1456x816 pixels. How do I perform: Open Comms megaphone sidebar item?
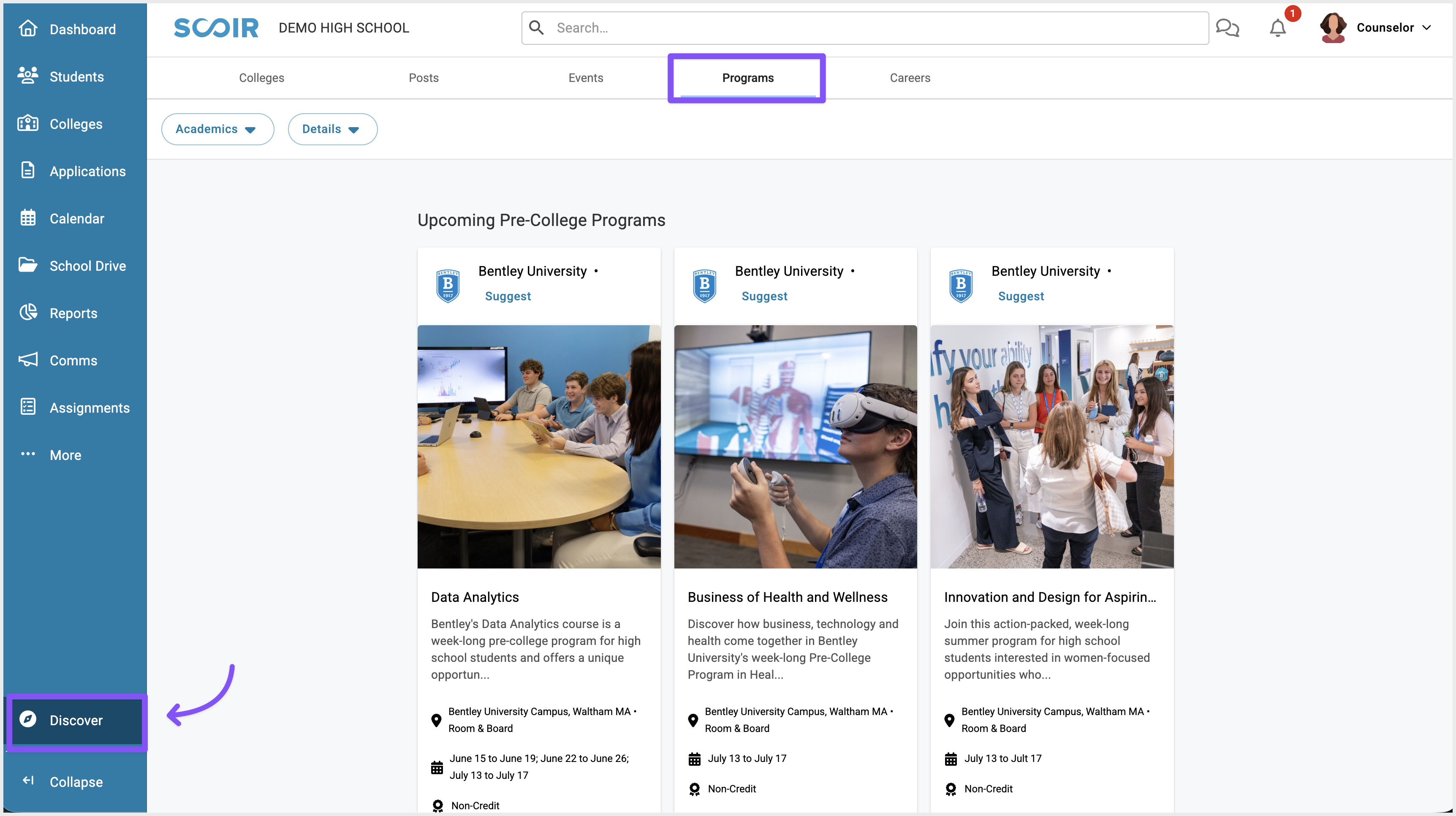(72, 360)
